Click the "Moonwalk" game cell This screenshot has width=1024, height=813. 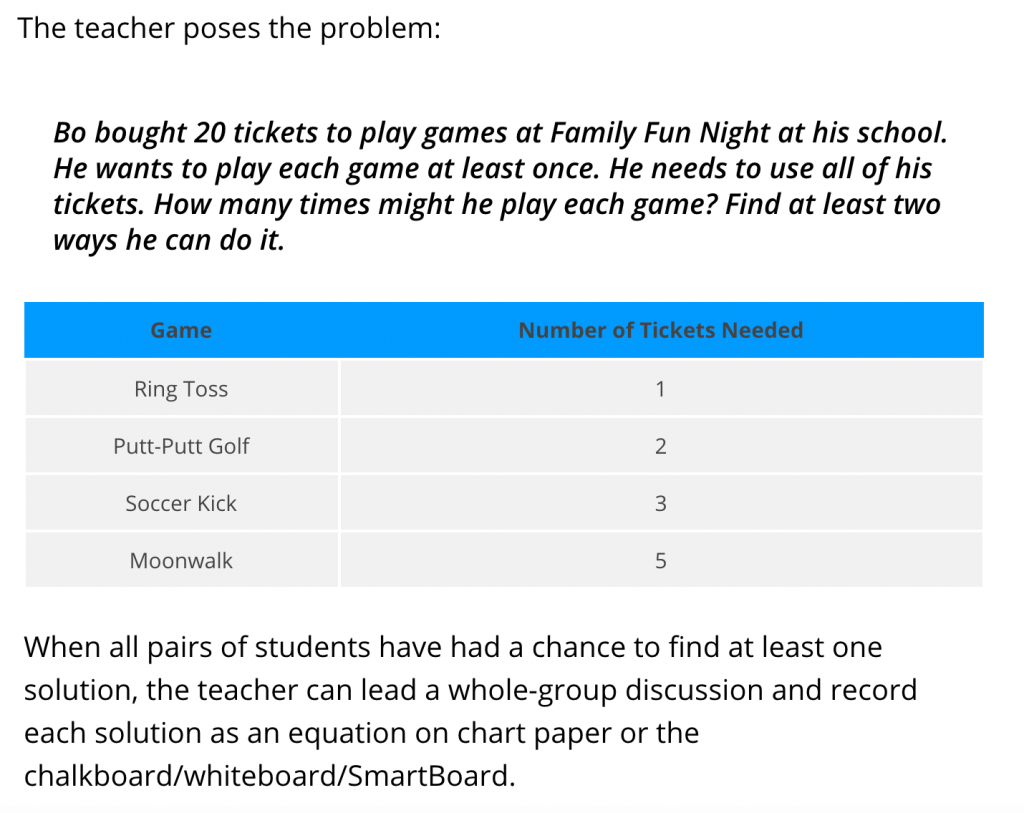(x=181, y=561)
